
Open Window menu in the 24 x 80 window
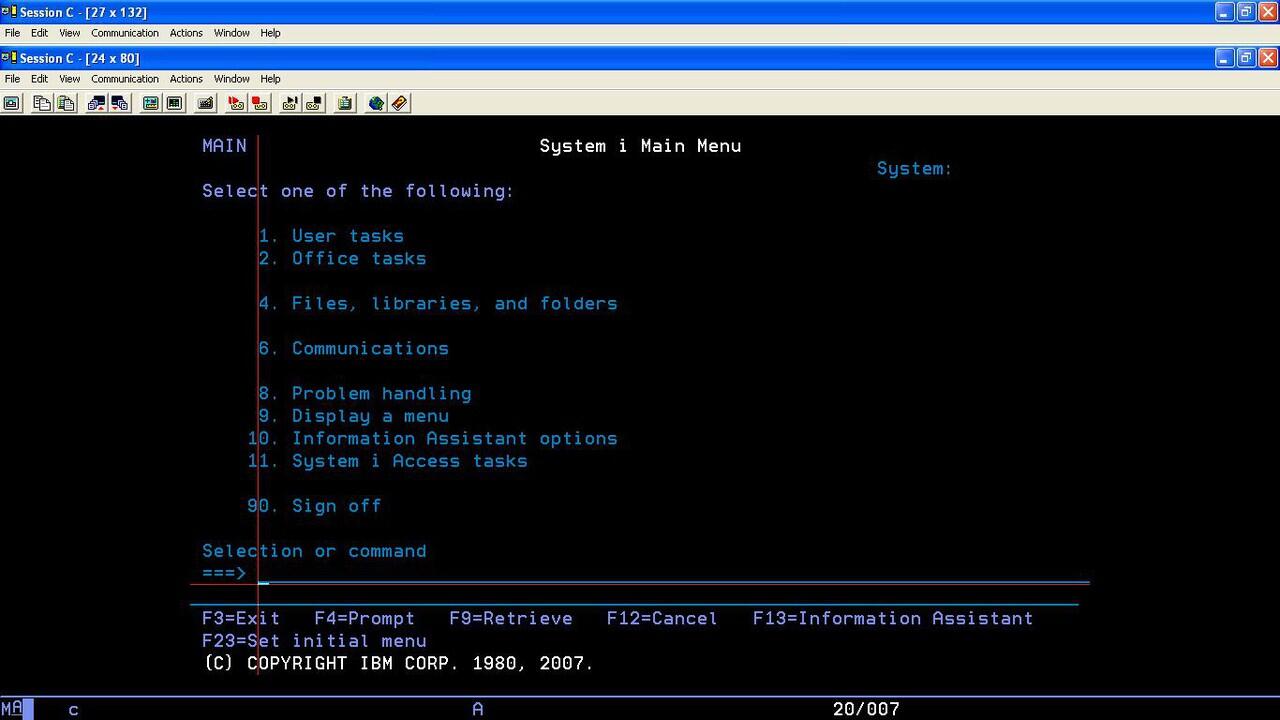(x=232, y=79)
